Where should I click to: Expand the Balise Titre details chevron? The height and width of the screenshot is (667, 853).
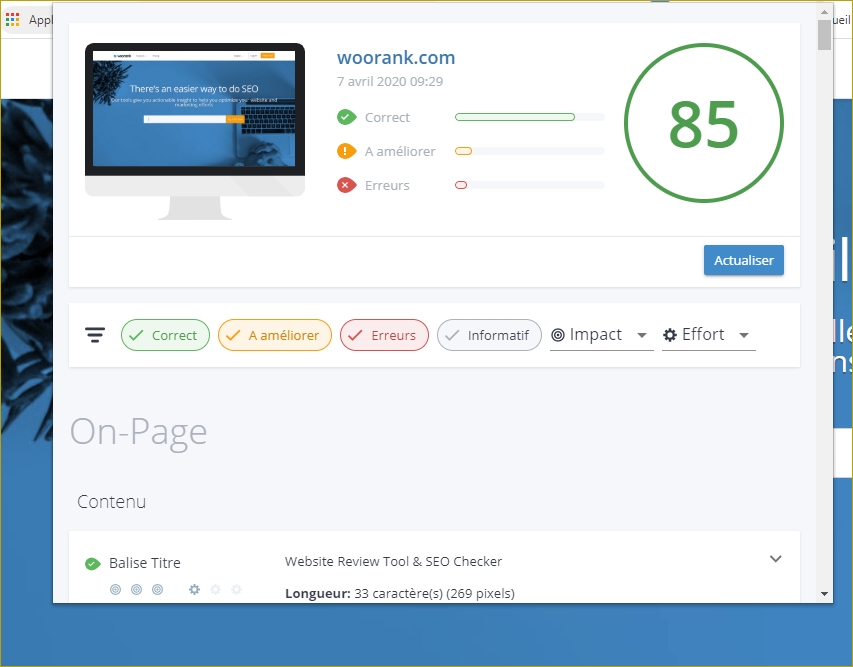coord(775,559)
